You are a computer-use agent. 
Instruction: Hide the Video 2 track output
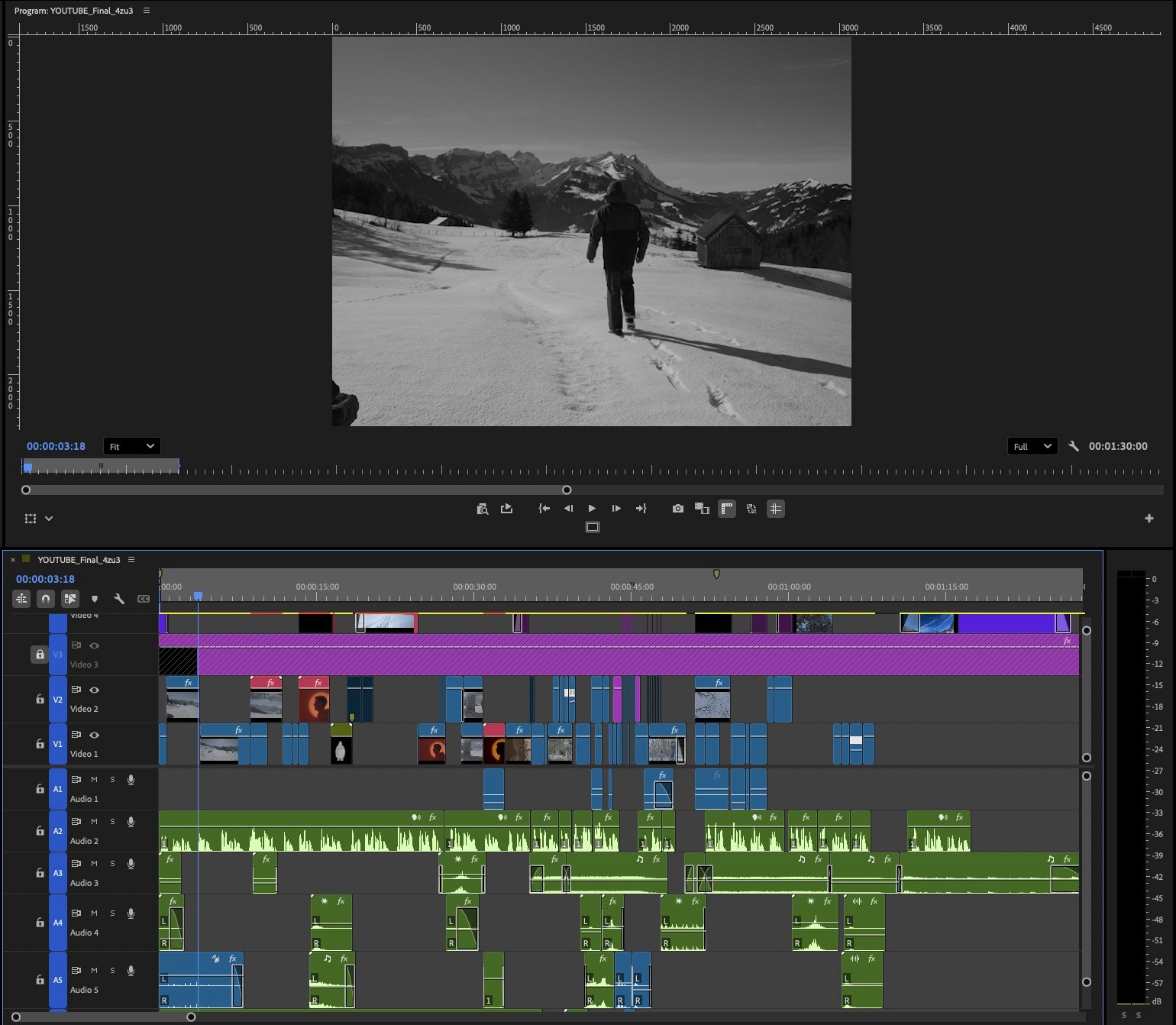tap(95, 690)
